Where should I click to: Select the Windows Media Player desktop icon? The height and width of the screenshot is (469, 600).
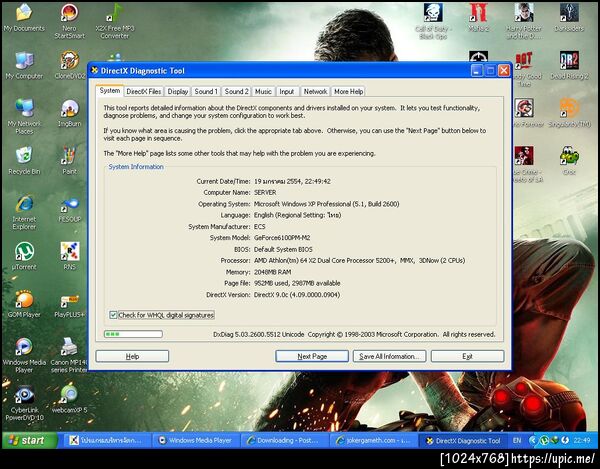24,355
